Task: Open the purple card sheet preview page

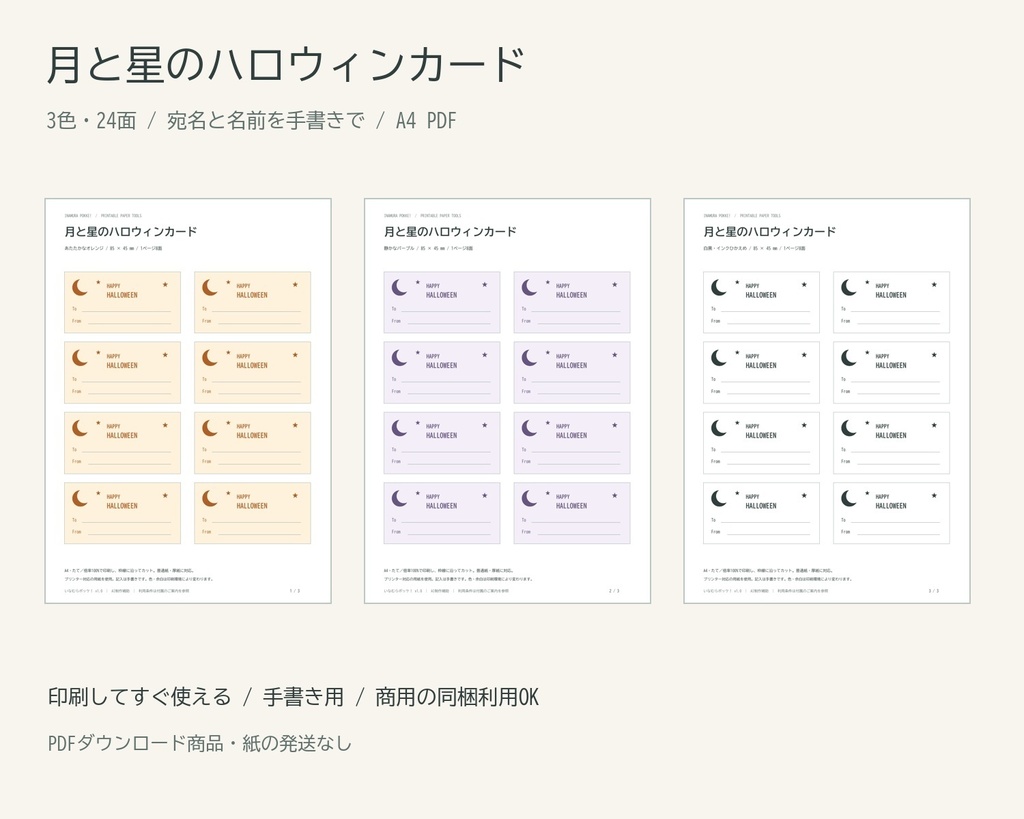Action: coord(507,400)
